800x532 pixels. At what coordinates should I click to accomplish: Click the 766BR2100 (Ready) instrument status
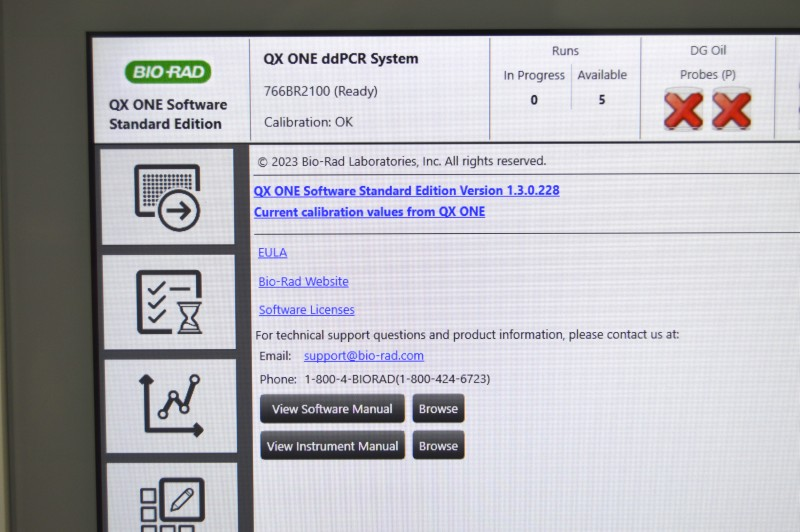pos(321,91)
